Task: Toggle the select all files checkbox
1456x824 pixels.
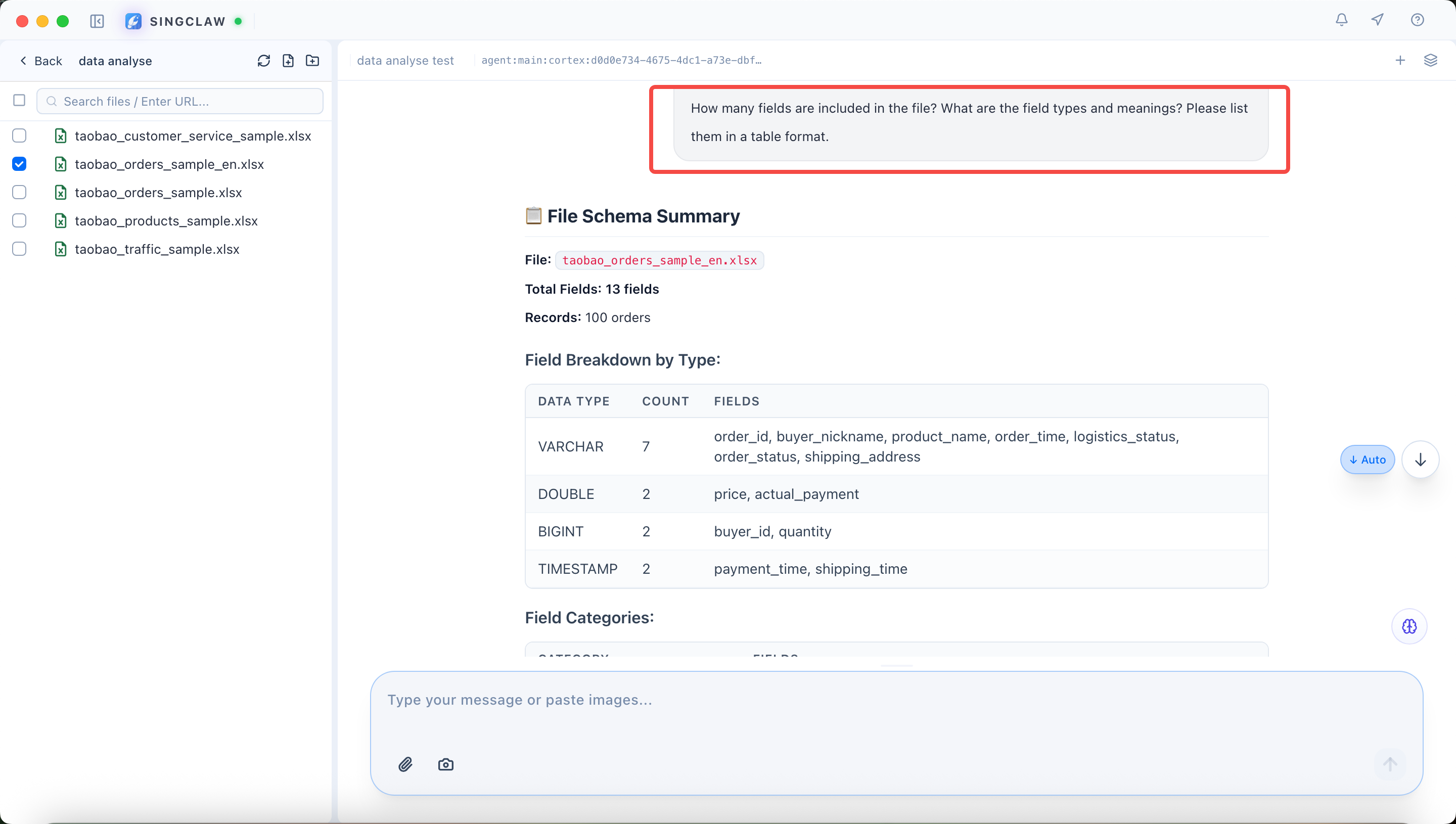Action: (19, 101)
